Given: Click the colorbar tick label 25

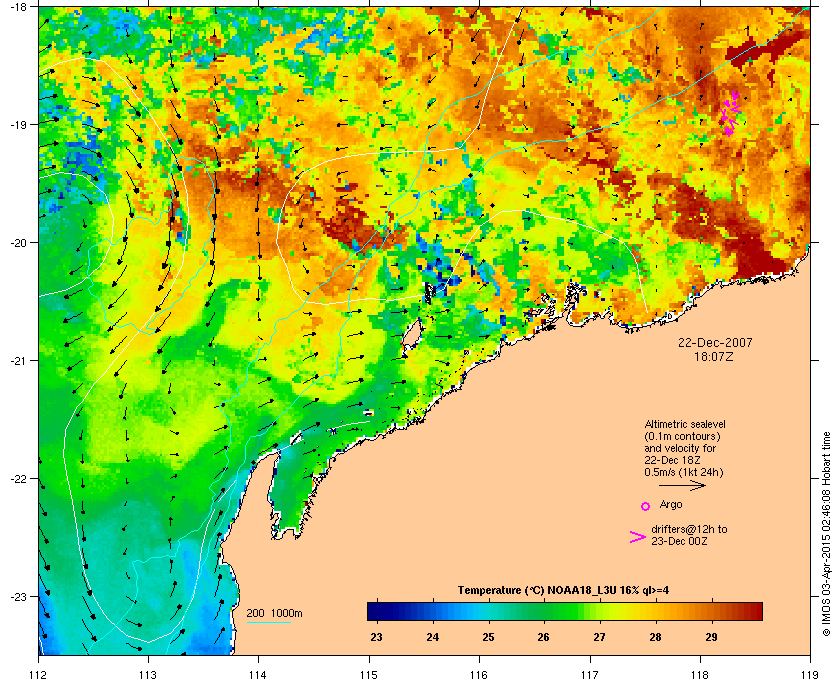Looking at the screenshot, I should (x=488, y=637).
